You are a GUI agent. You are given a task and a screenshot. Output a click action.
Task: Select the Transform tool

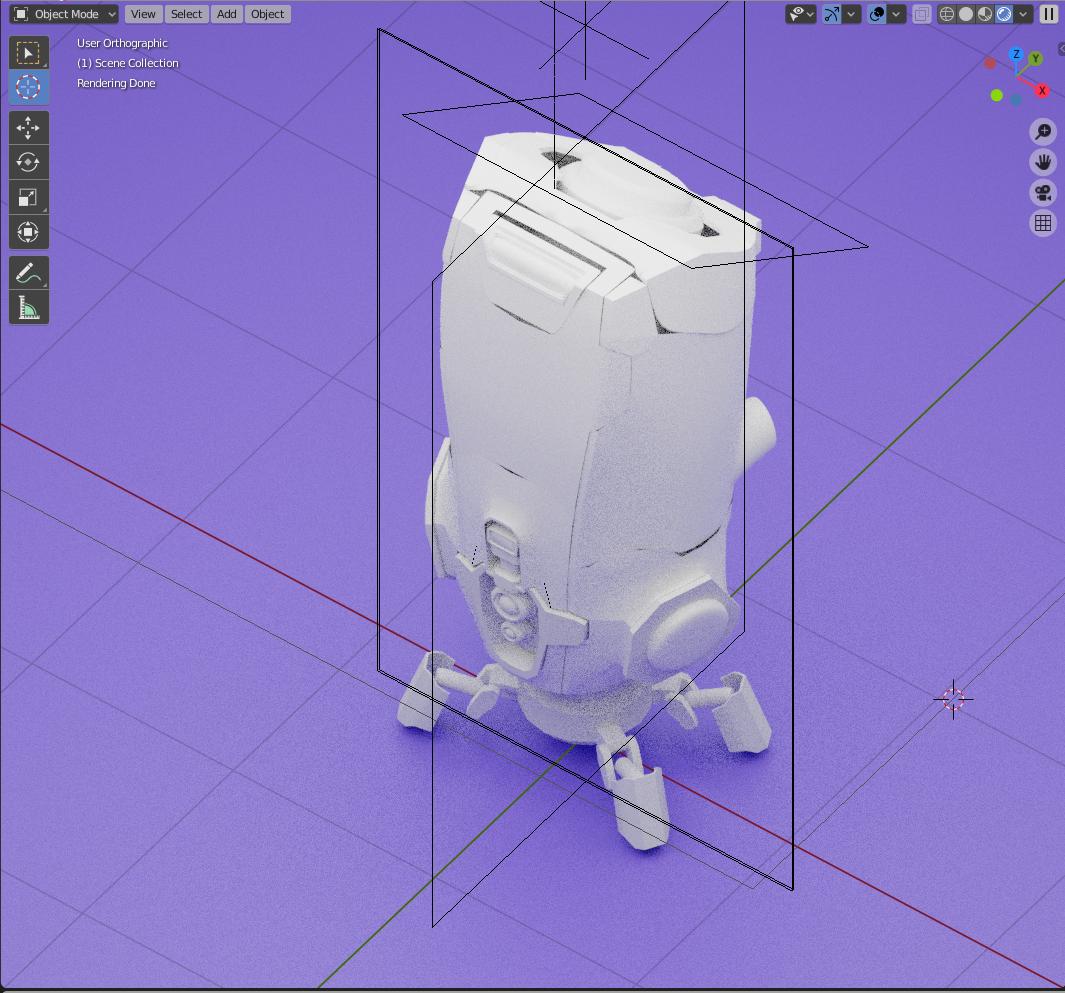[28, 232]
